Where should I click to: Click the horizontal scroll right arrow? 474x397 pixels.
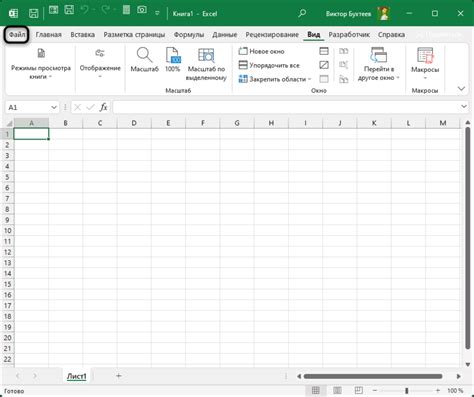(458, 376)
